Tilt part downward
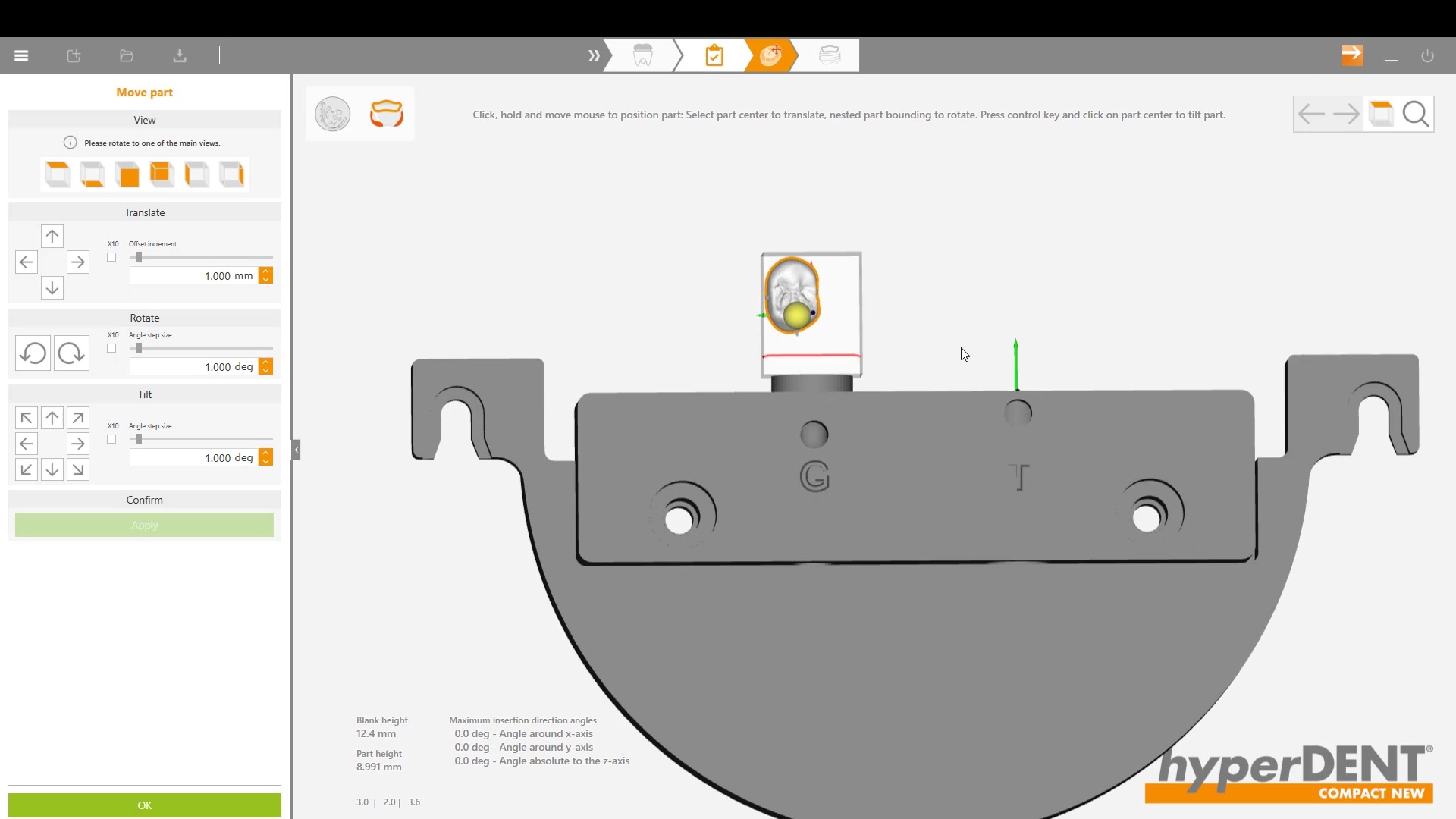This screenshot has height=819, width=1456. tap(52, 469)
